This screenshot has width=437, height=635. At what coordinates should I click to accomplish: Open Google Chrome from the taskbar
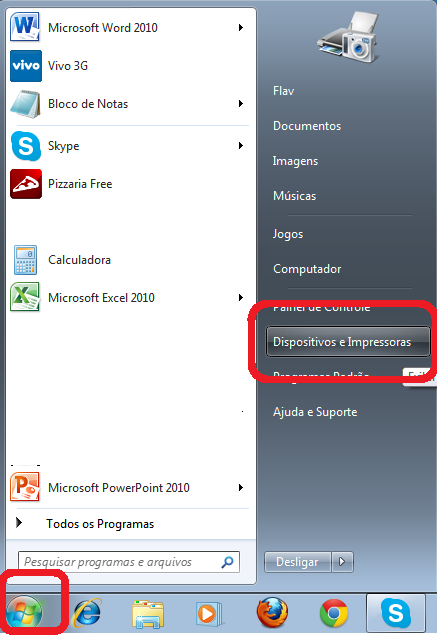(x=334, y=613)
